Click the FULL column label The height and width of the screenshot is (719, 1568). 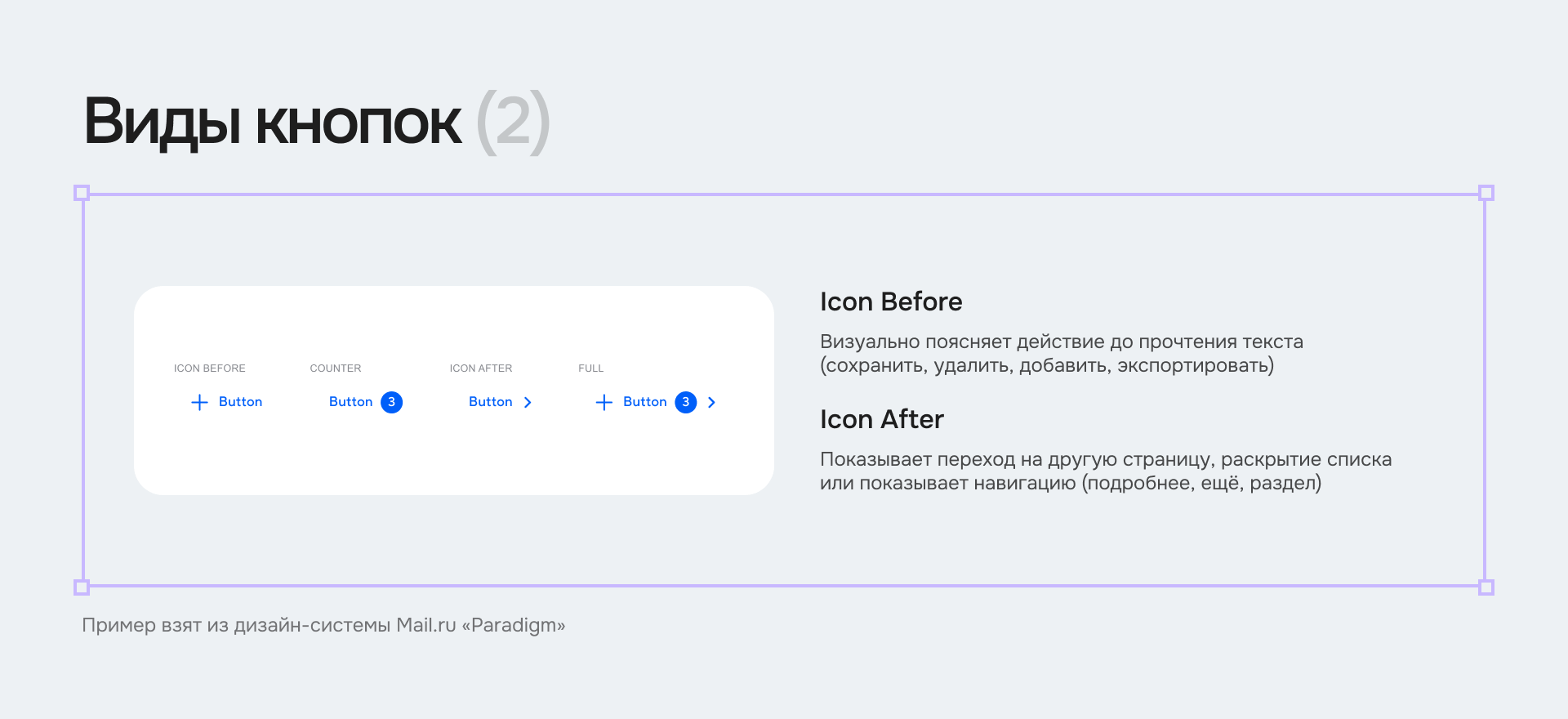[590, 368]
